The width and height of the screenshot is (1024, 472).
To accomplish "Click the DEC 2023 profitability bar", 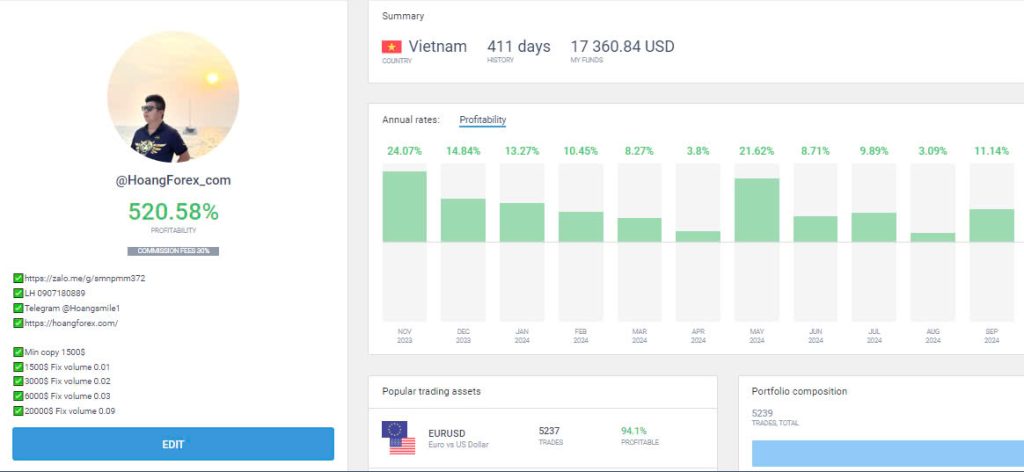I will coord(463,221).
